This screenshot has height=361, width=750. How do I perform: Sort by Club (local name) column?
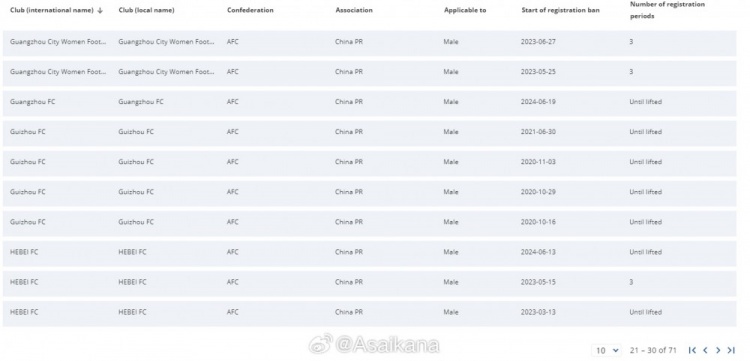[146, 11]
